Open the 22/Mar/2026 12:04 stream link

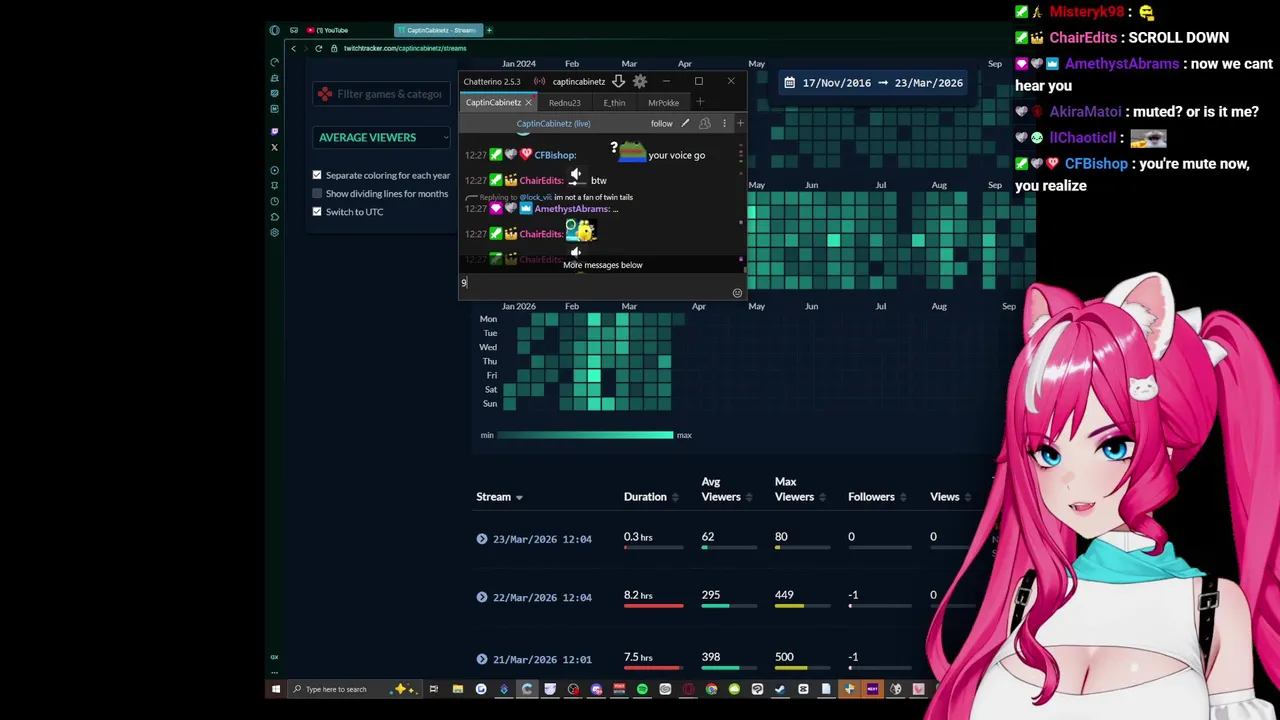click(542, 597)
